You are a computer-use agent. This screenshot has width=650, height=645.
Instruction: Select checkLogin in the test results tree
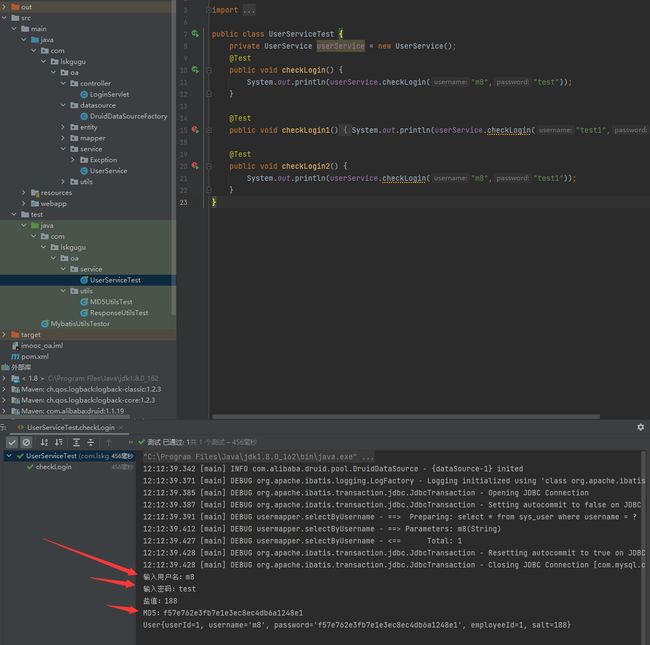point(53,467)
